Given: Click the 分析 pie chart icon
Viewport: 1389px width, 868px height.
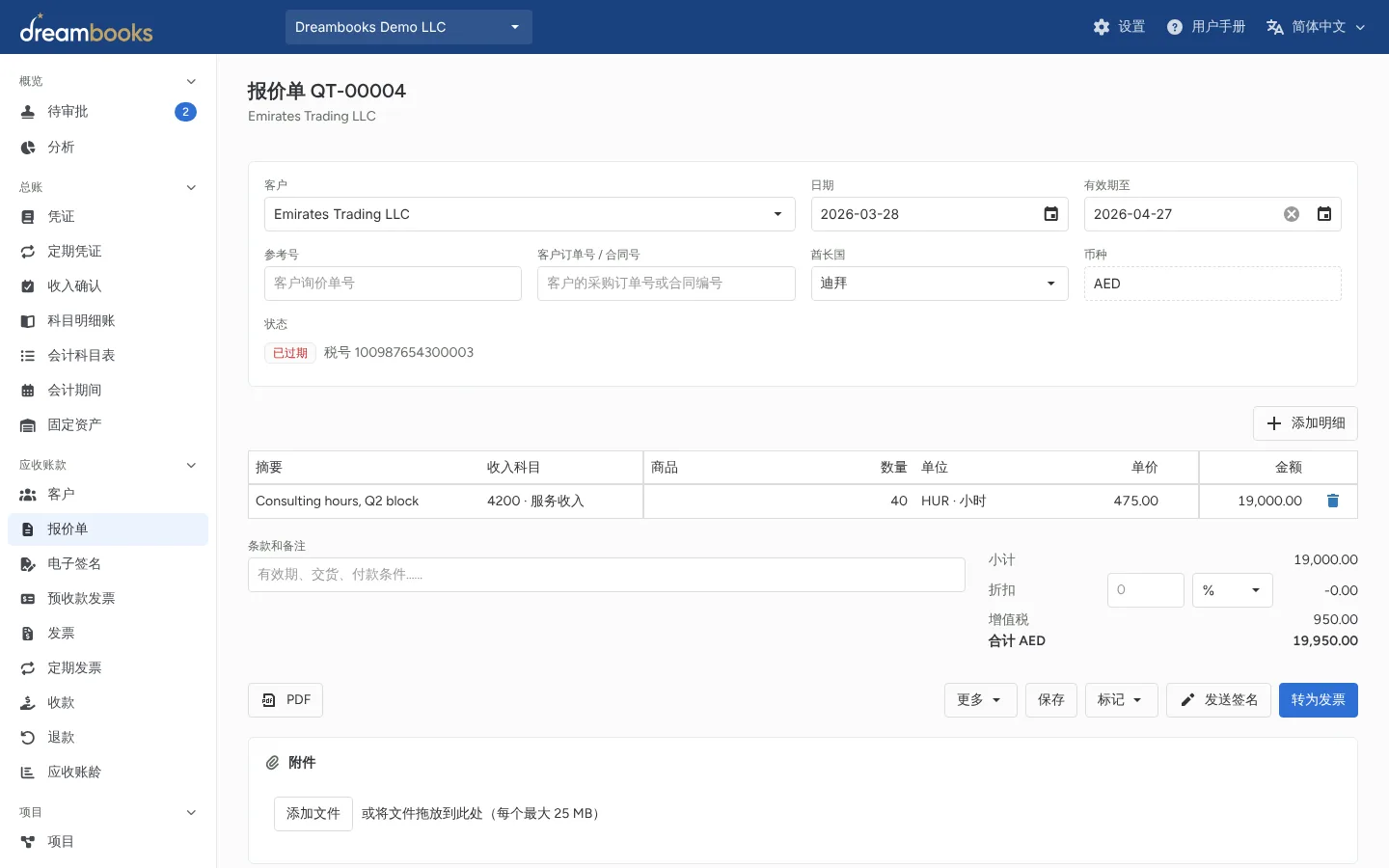Looking at the screenshot, I should [28, 148].
